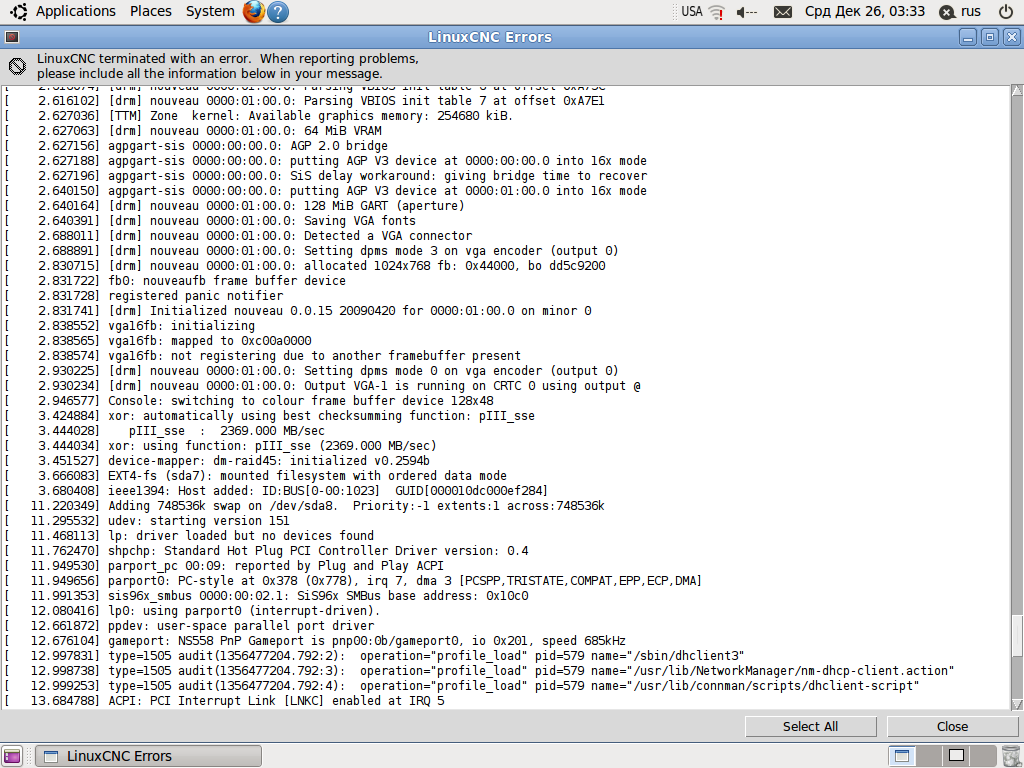Click the "128 MiB GART (aperture)" line
This screenshot has width=1024, height=768.
tap(235, 206)
